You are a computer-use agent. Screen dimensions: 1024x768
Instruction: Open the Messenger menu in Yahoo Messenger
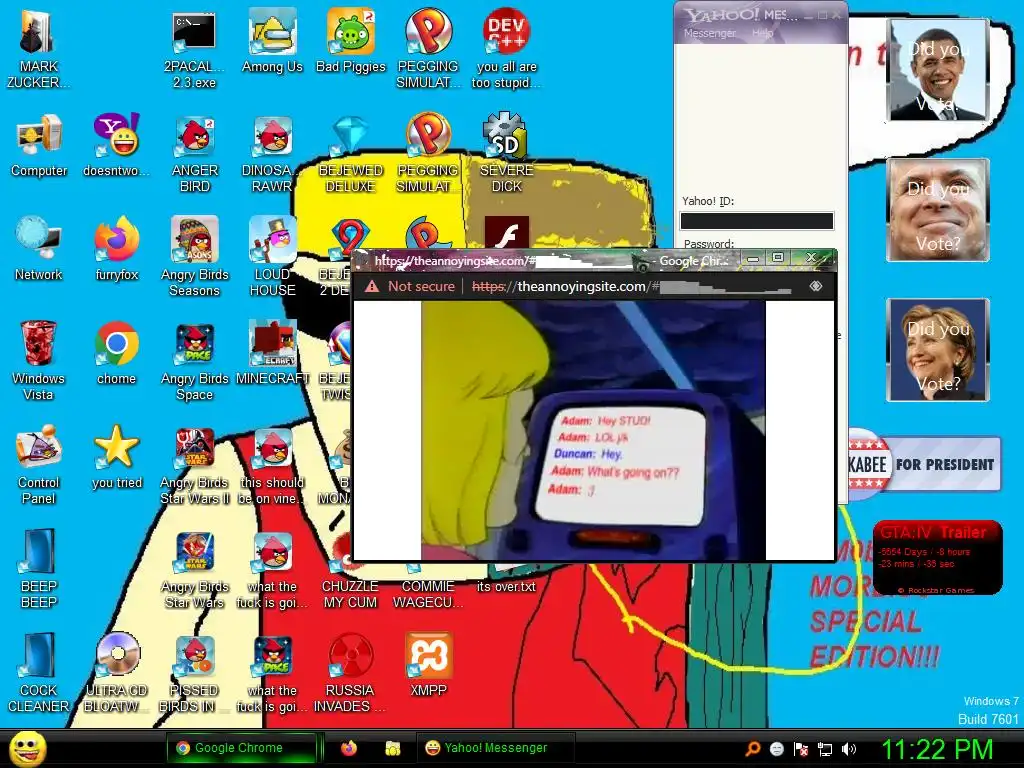click(709, 33)
